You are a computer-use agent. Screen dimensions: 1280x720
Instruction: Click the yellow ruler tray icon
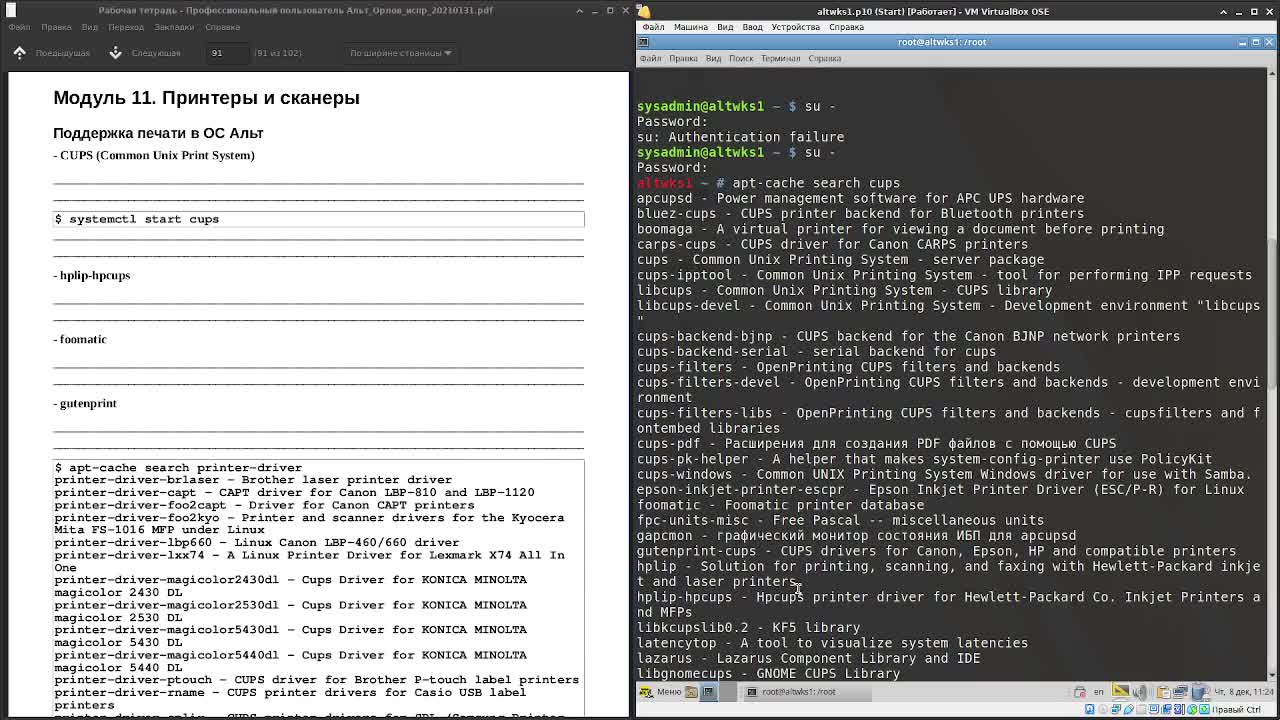click(x=1121, y=691)
